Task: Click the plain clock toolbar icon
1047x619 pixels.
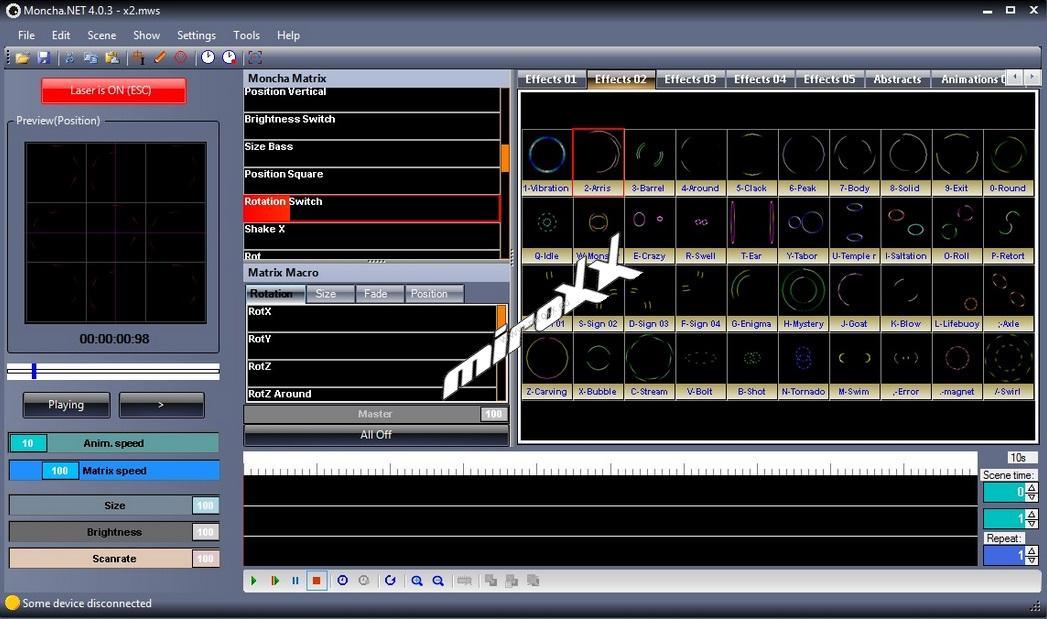Action: click(208, 58)
